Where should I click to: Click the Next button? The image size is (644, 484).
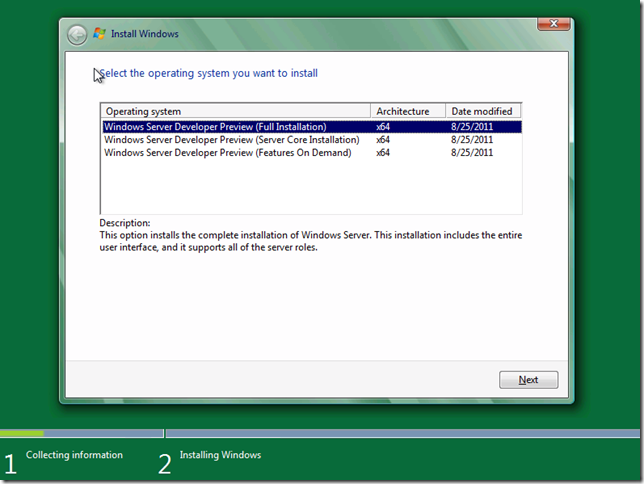point(528,380)
